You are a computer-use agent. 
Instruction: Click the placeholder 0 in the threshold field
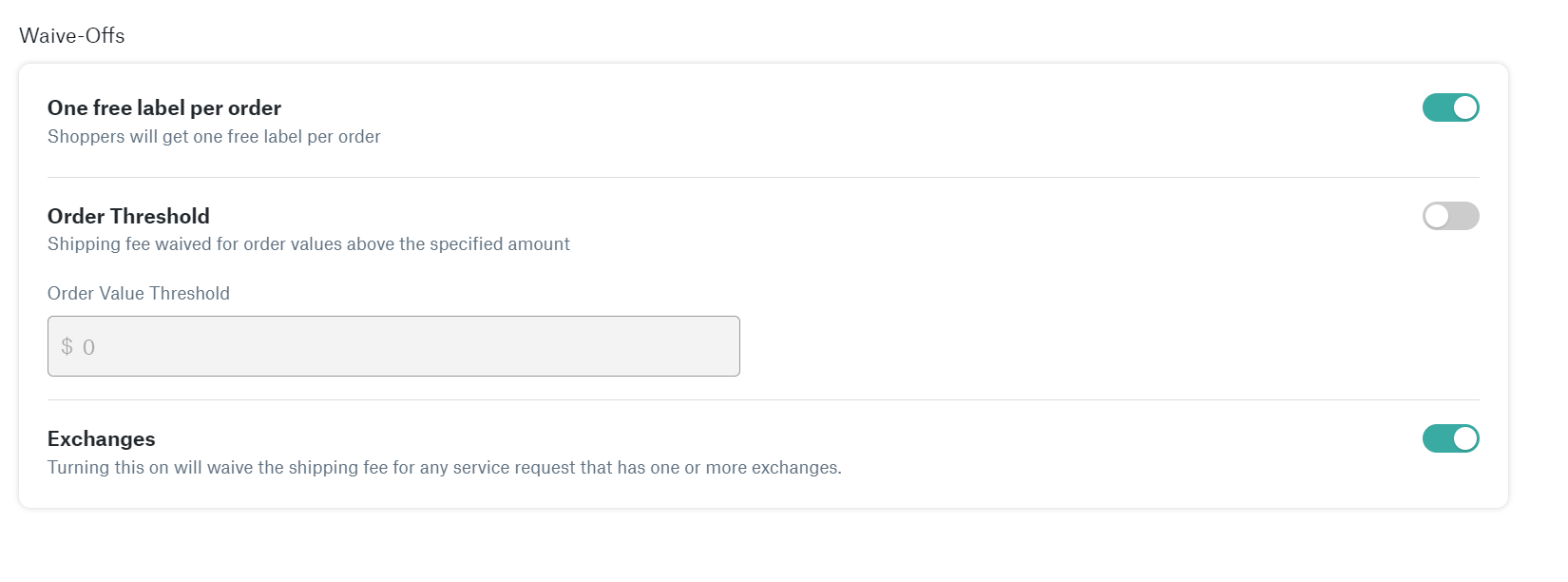pyautogui.click(x=88, y=347)
